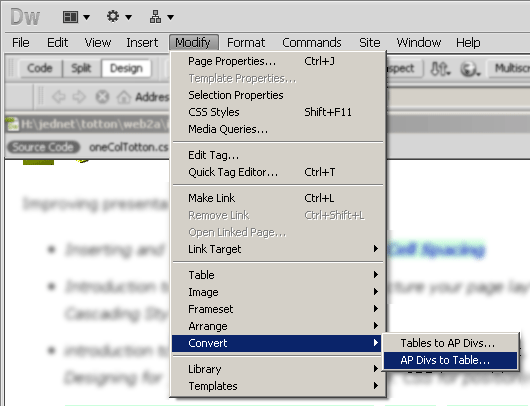This screenshot has height=406, width=530.
Task: Open the Site management icon
Action: pyautogui.click(x=155, y=17)
